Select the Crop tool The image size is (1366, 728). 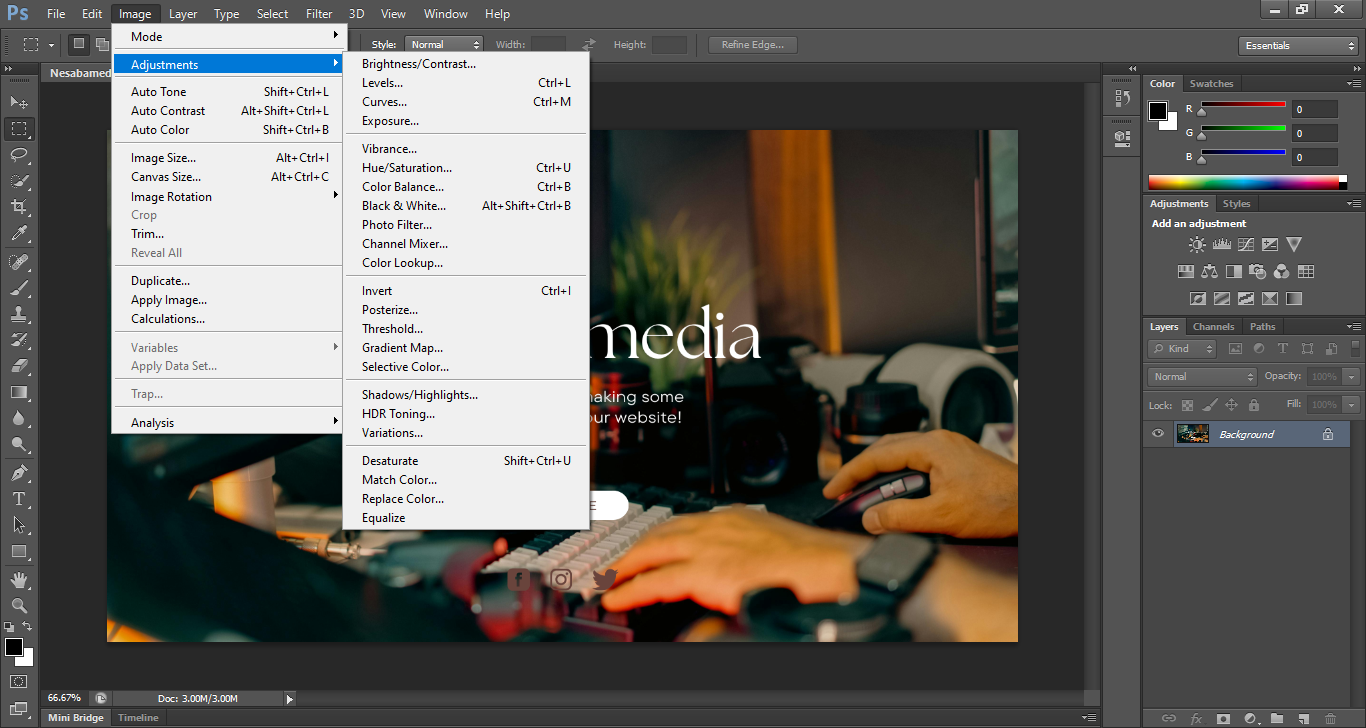(19, 207)
